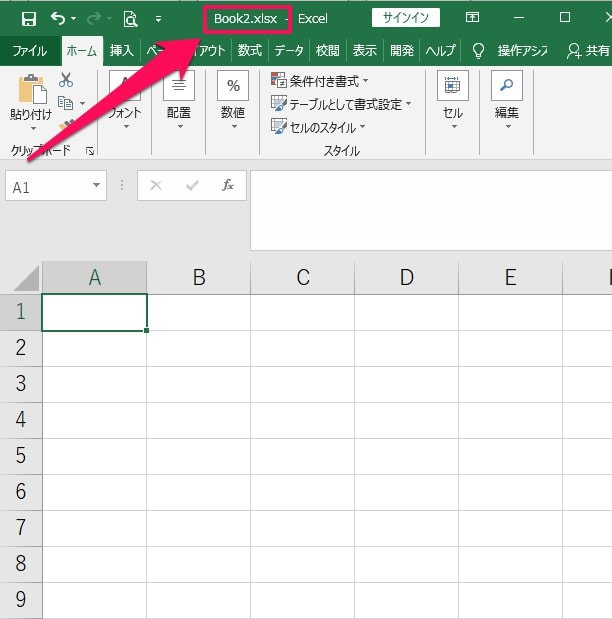The width and height of the screenshot is (612, 619).
Task: Click the Ribbon Display Options icon
Action: click(x=472, y=17)
